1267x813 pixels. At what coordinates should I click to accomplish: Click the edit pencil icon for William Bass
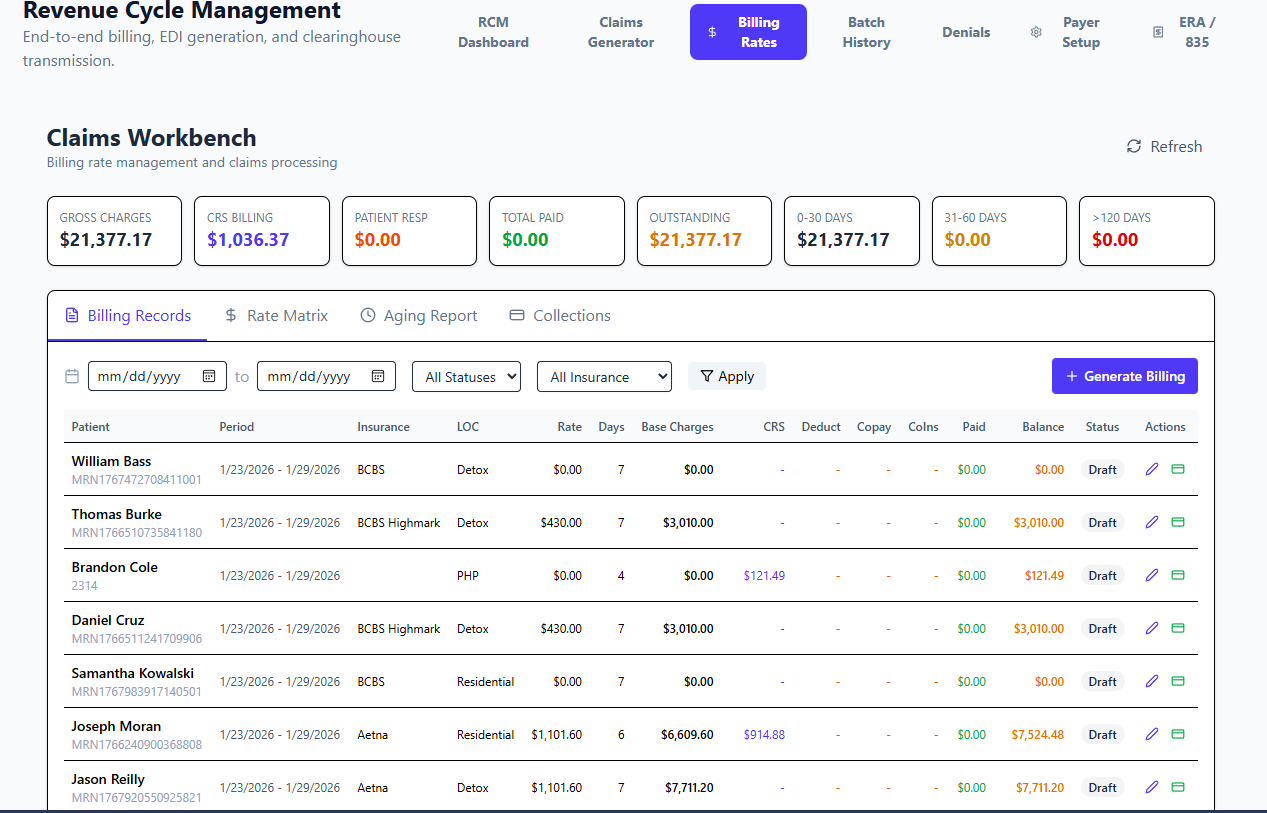[1151, 469]
